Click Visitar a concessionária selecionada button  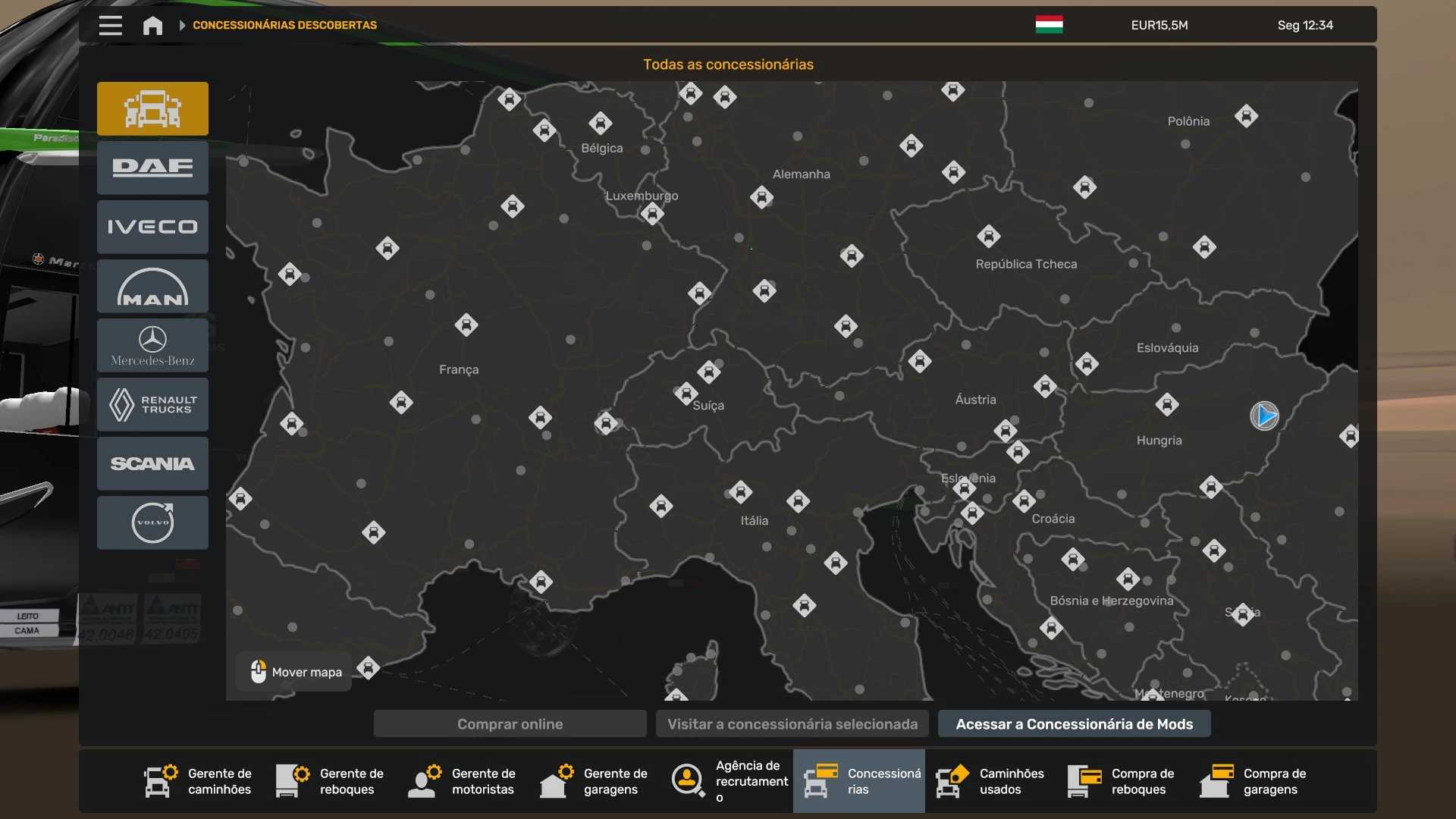pos(792,724)
